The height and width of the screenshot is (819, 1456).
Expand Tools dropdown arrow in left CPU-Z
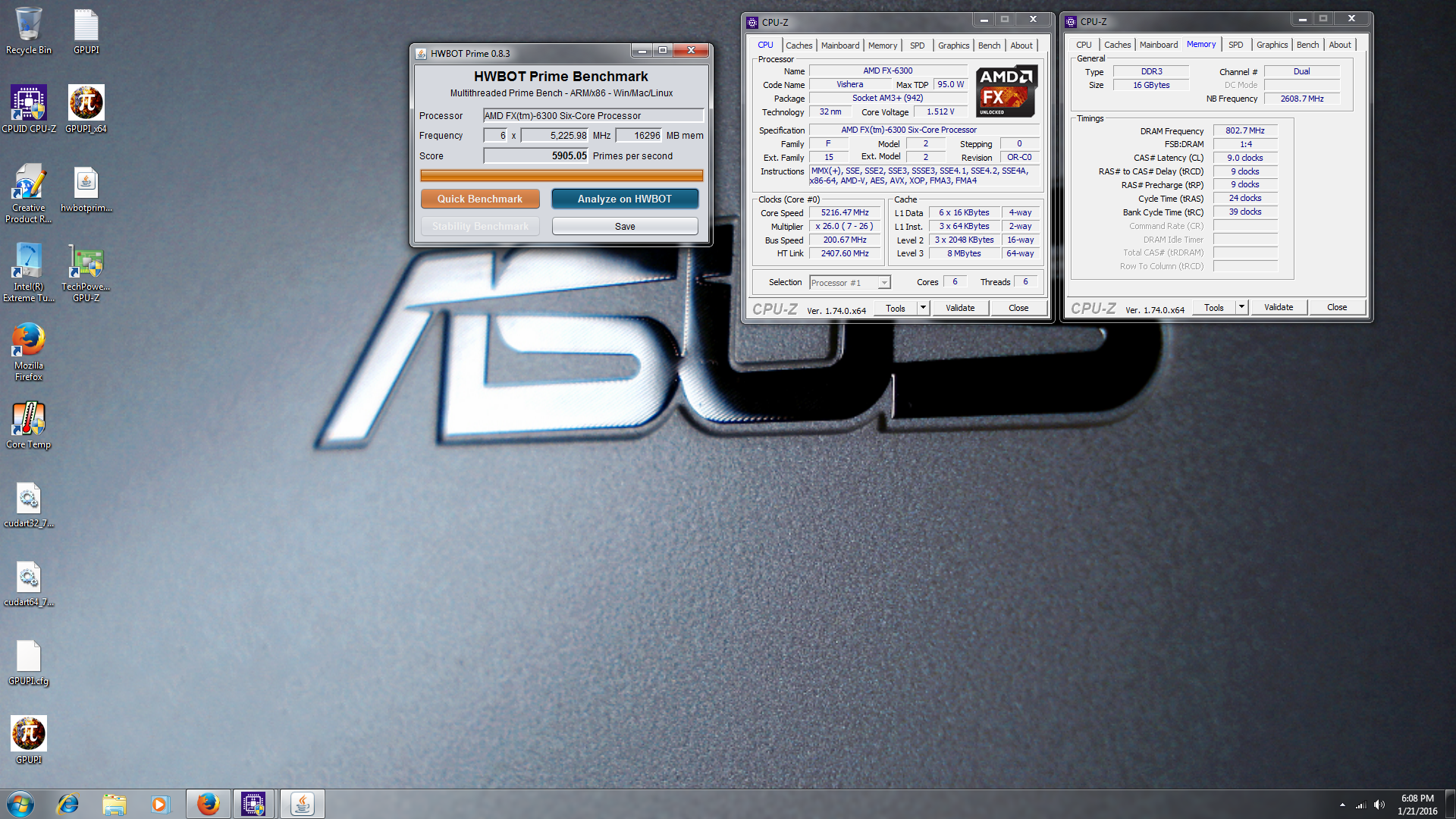(923, 308)
